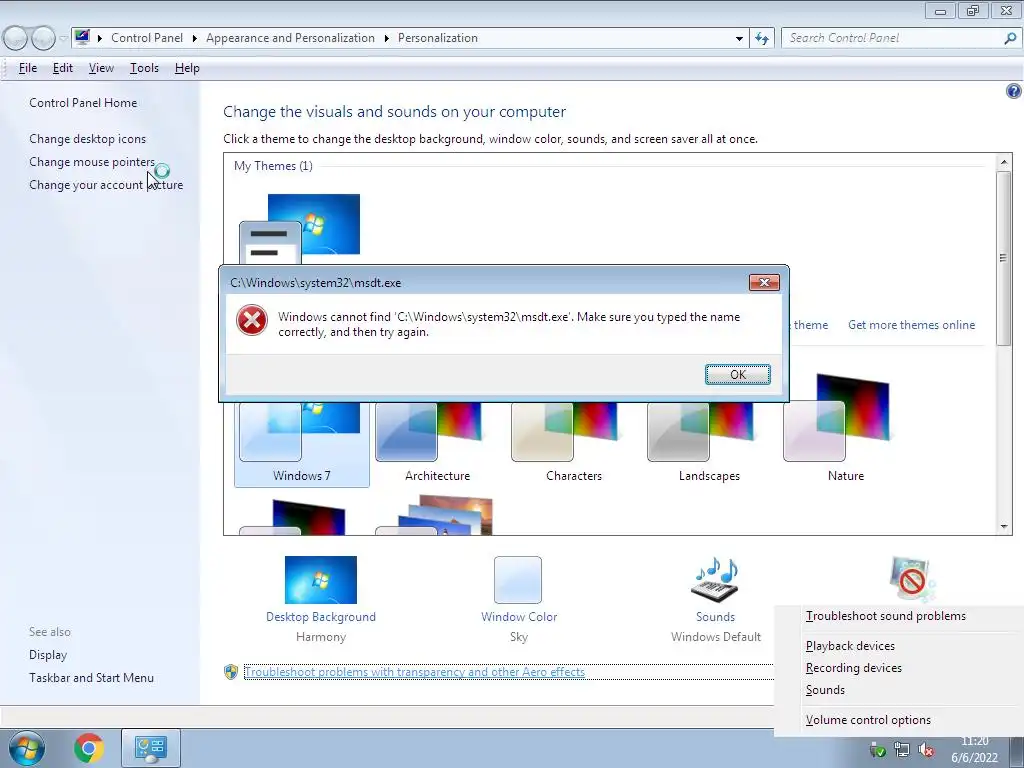
Task: Click the Control Panel icon in the address bar
Action: click(82, 37)
